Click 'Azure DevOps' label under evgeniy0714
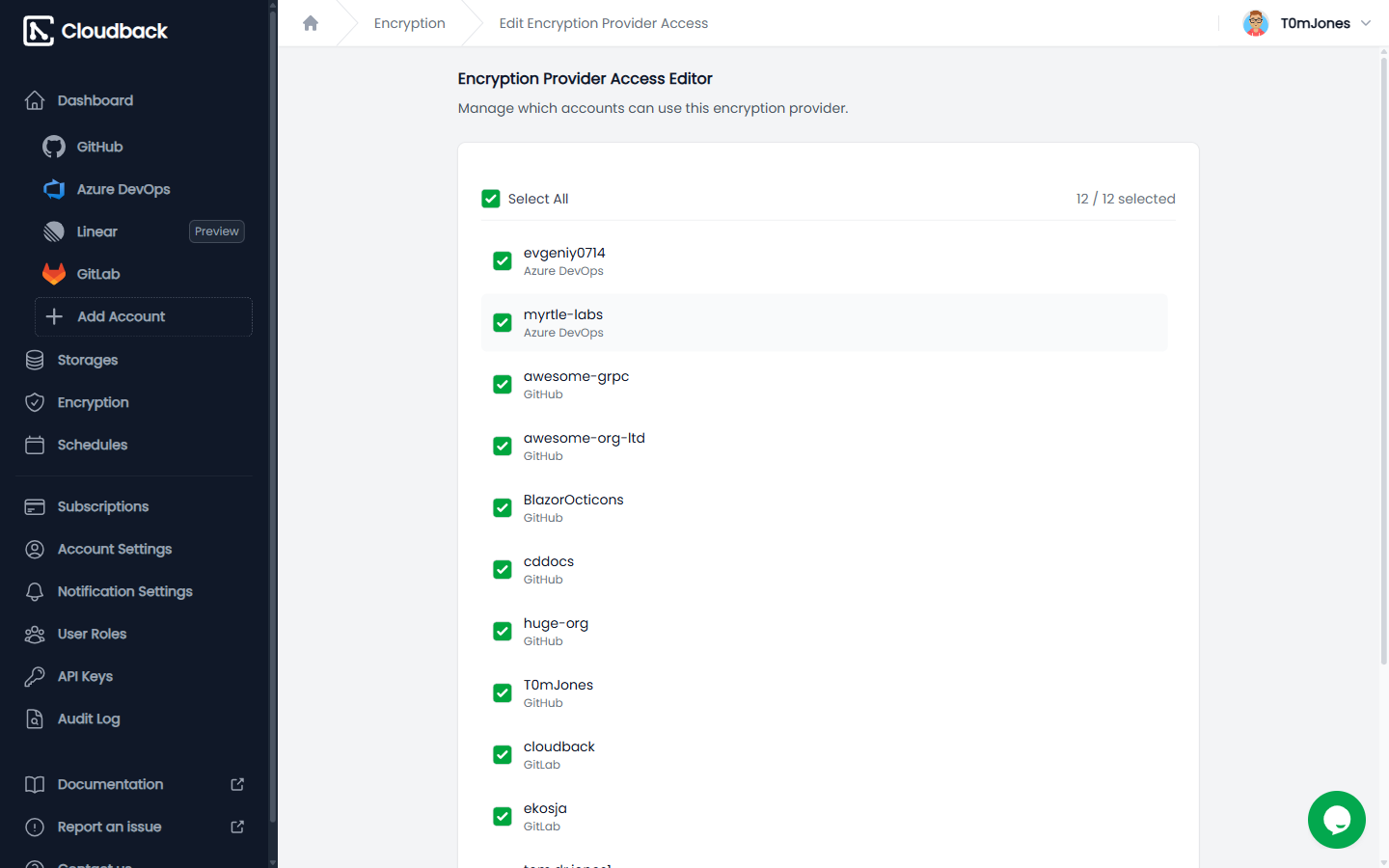 563,271
